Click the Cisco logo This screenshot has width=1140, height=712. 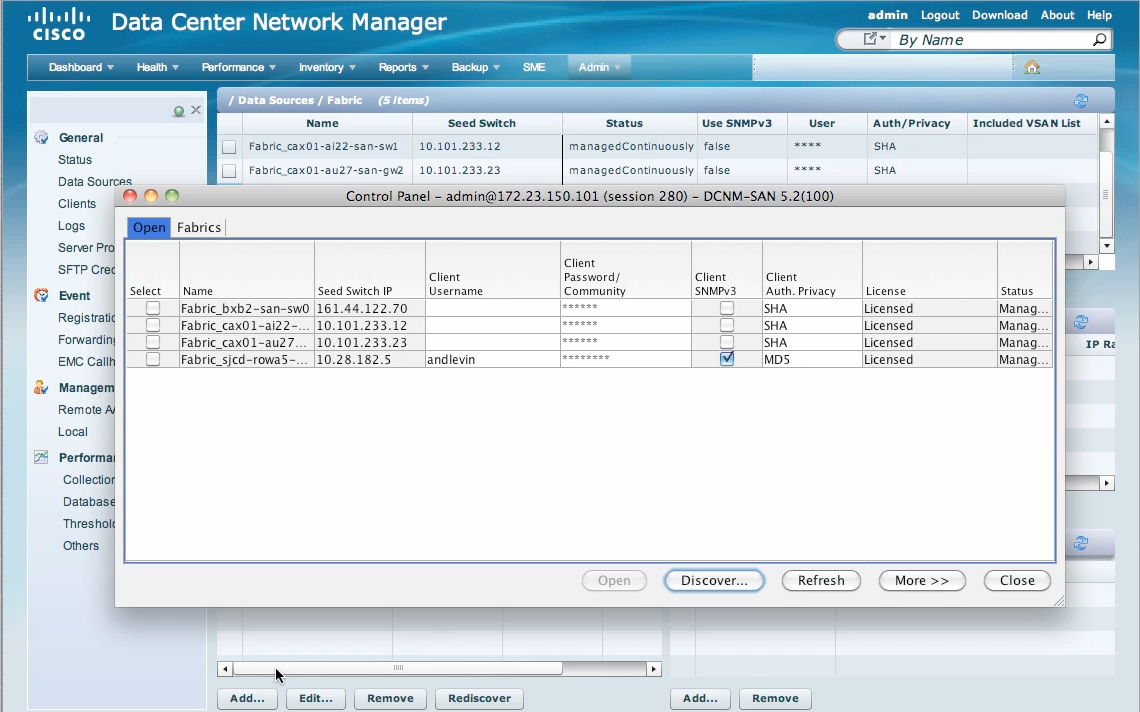tap(59, 24)
